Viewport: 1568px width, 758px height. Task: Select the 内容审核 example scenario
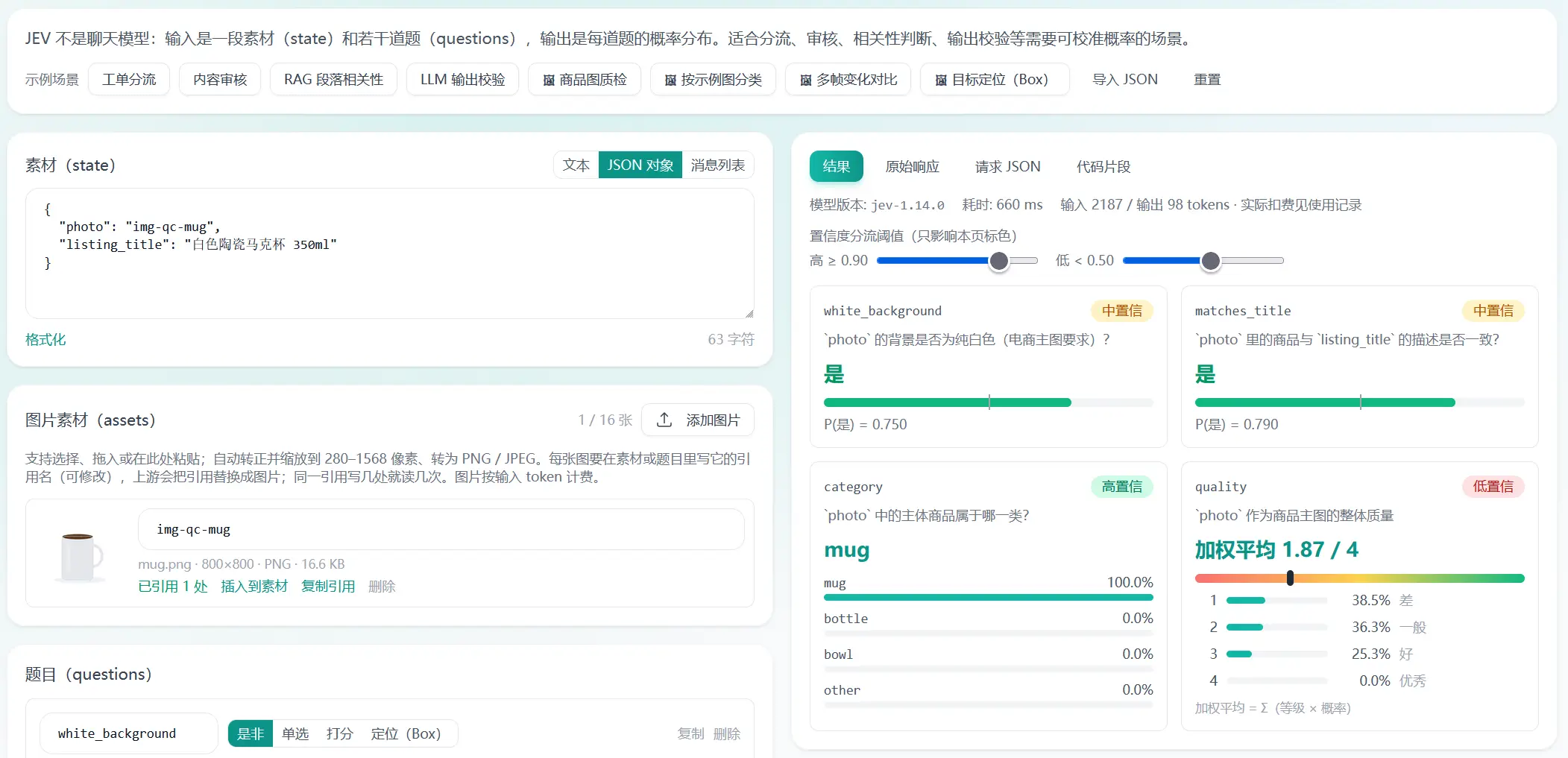pos(220,80)
